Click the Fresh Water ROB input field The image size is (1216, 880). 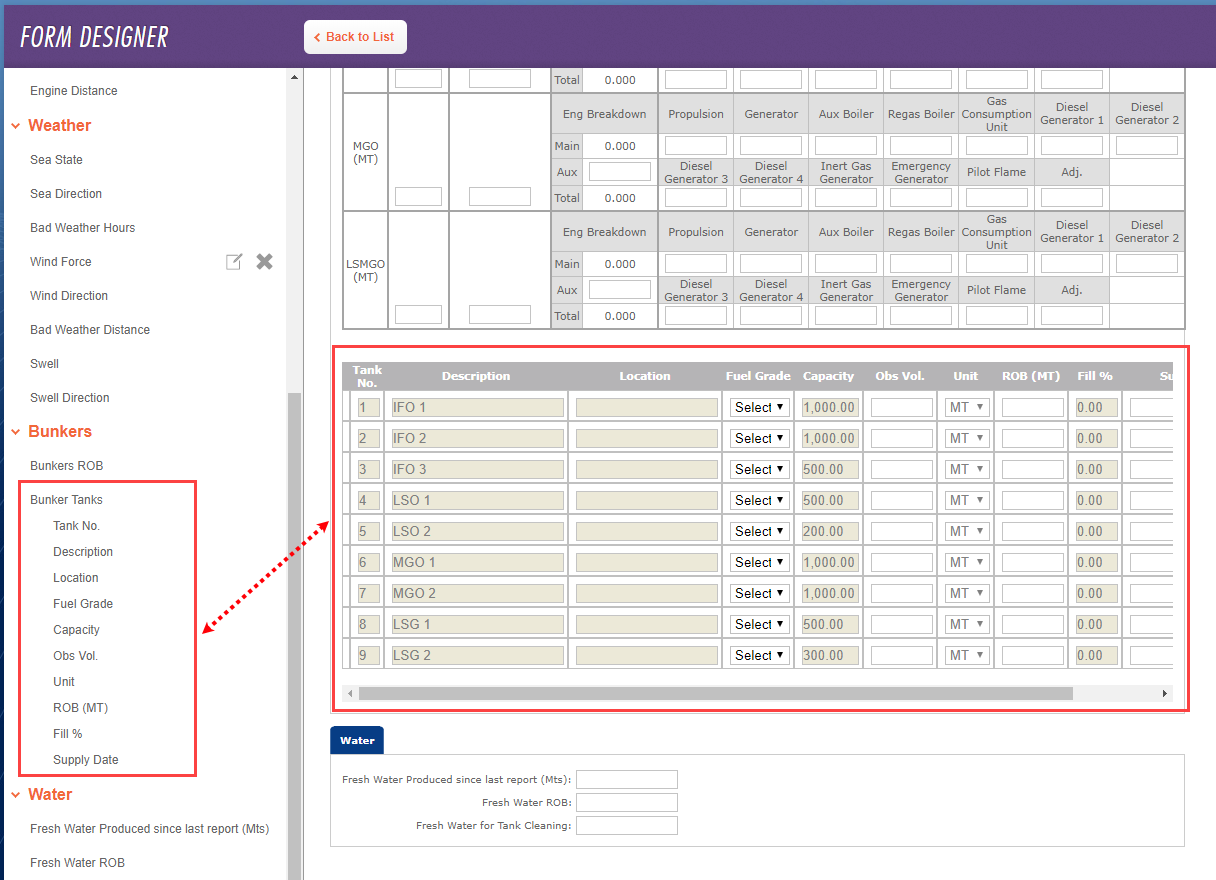click(x=627, y=802)
